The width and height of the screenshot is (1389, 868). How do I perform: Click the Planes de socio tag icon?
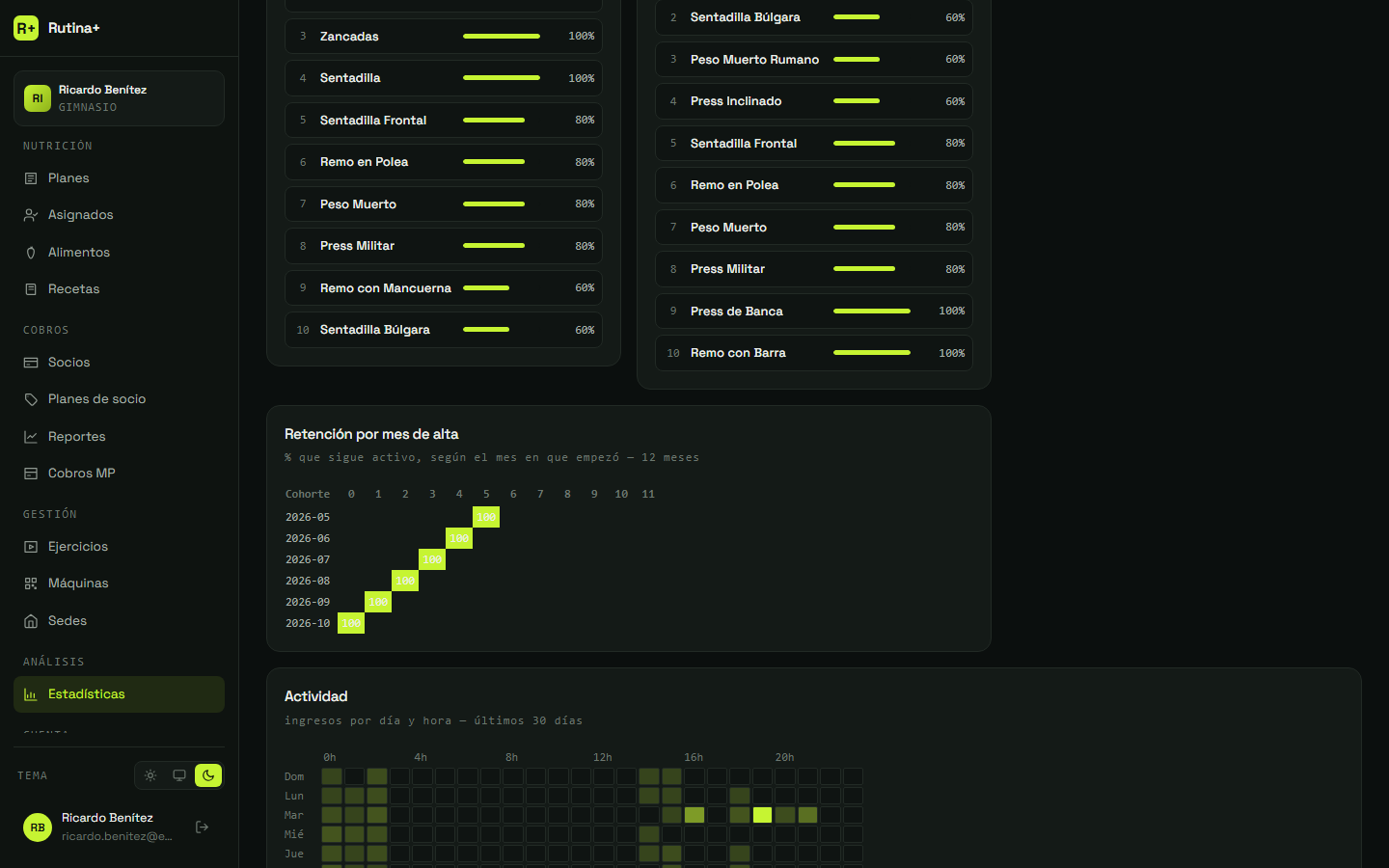[x=31, y=399]
